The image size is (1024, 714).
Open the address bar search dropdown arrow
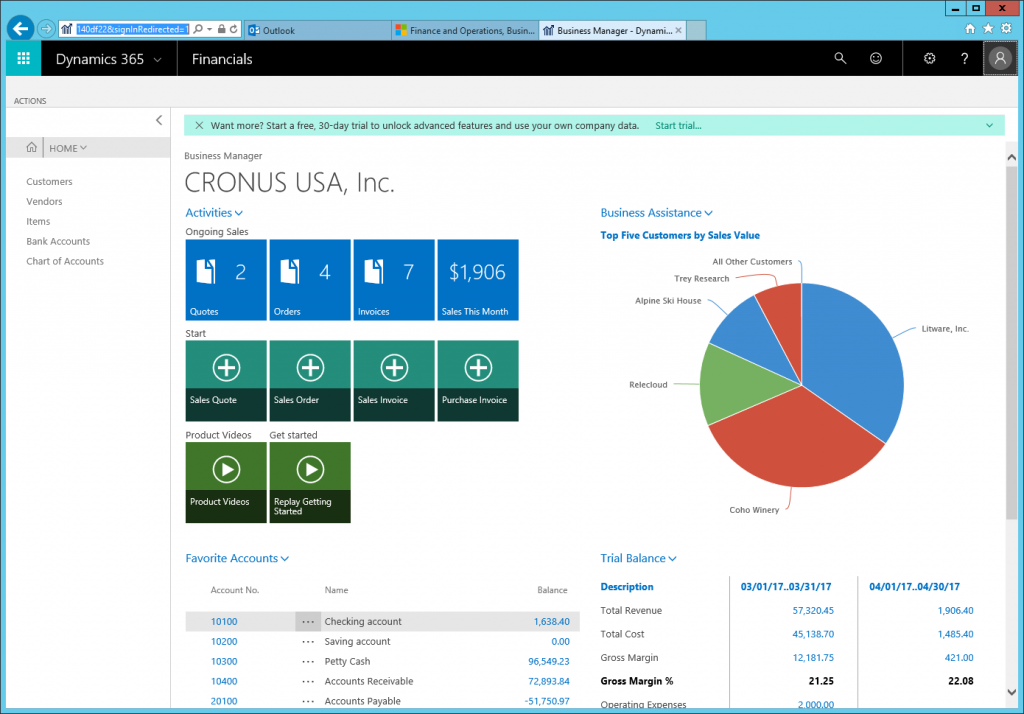(210, 29)
